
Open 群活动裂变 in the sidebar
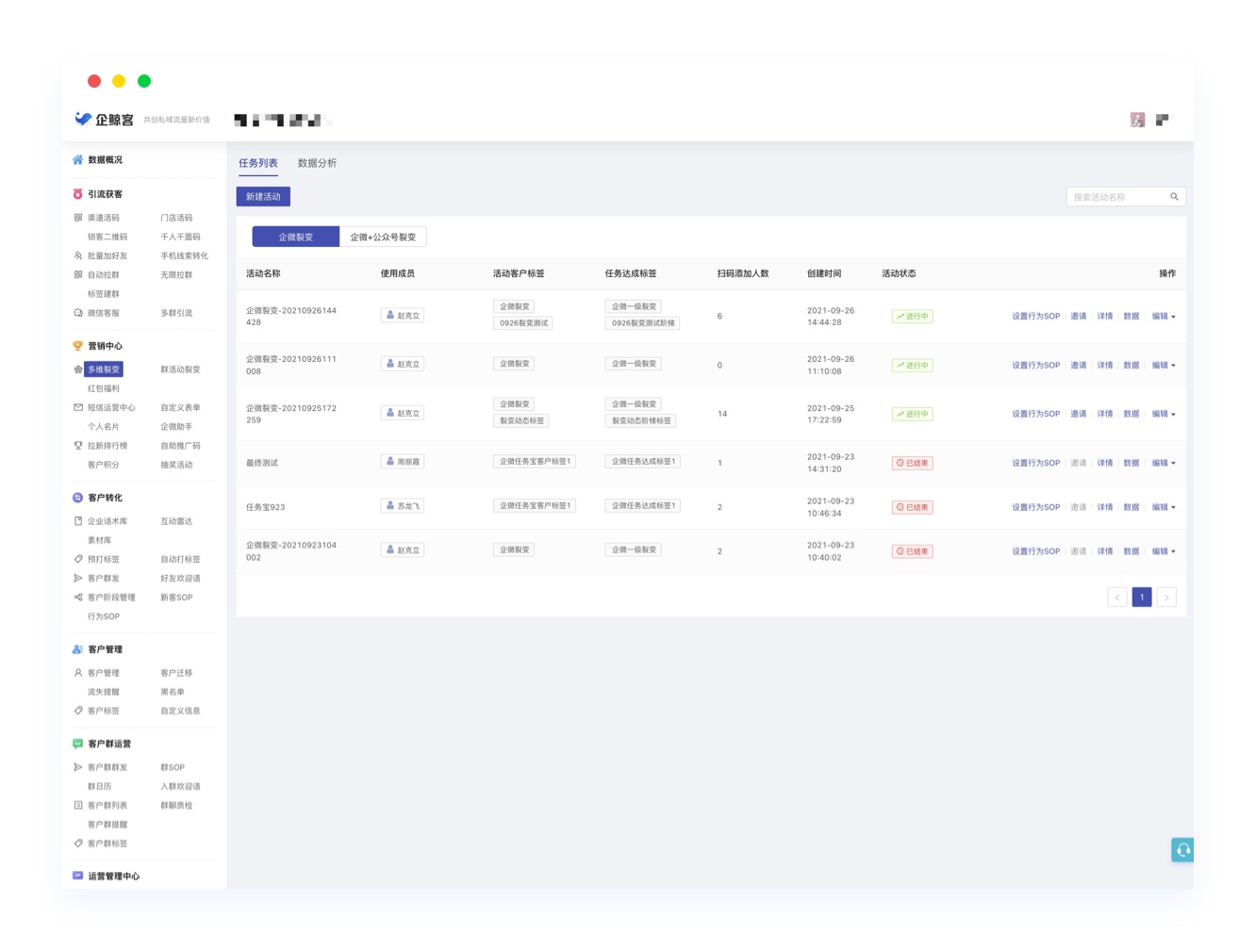(180, 369)
